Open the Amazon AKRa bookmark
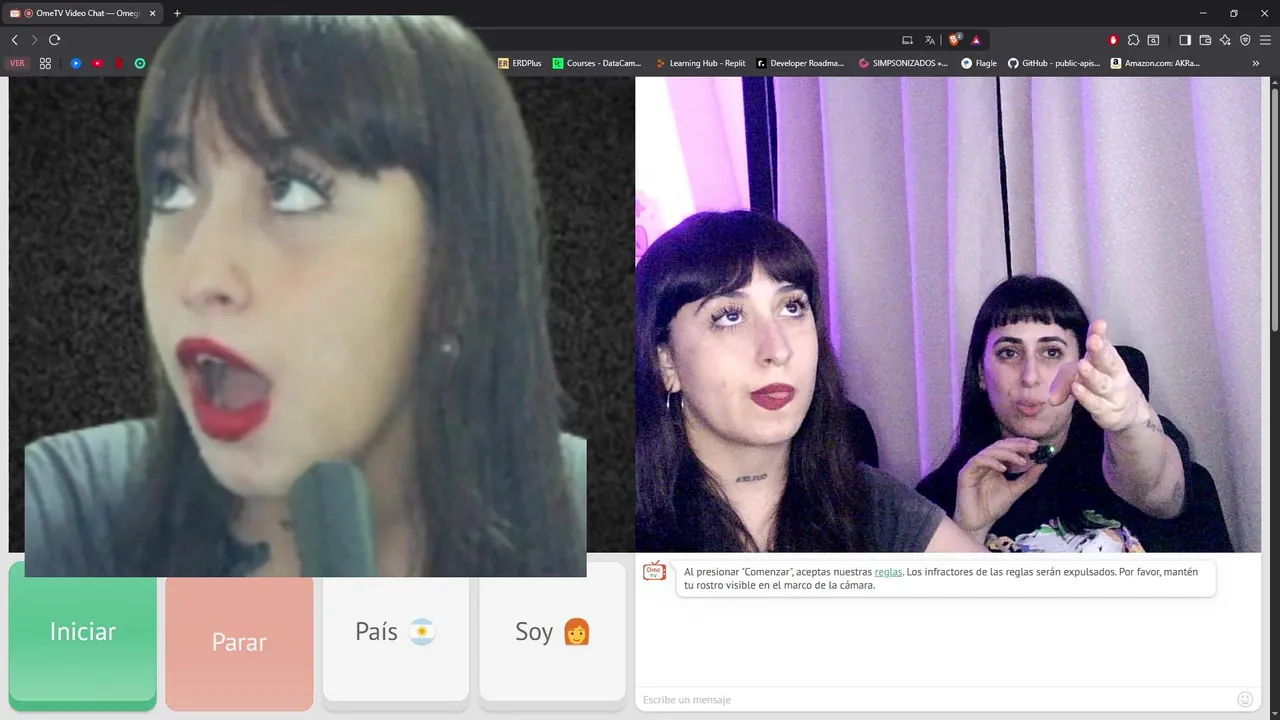Screen dimensions: 1280x720 1155,63
